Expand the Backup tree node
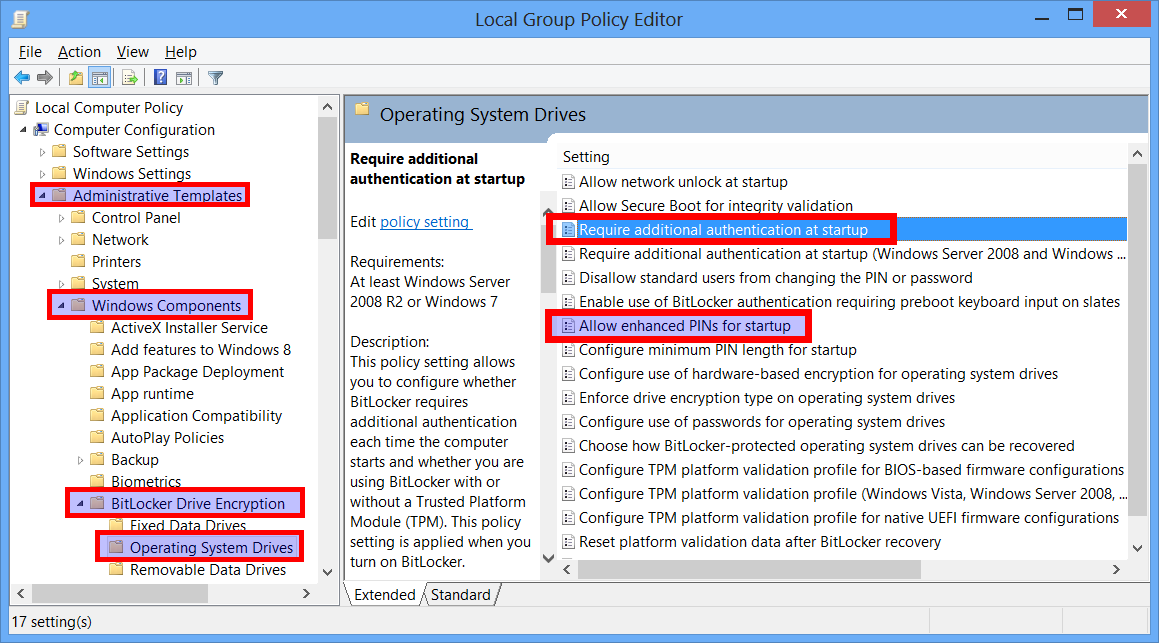 pyautogui.click(x=81, y=459)
